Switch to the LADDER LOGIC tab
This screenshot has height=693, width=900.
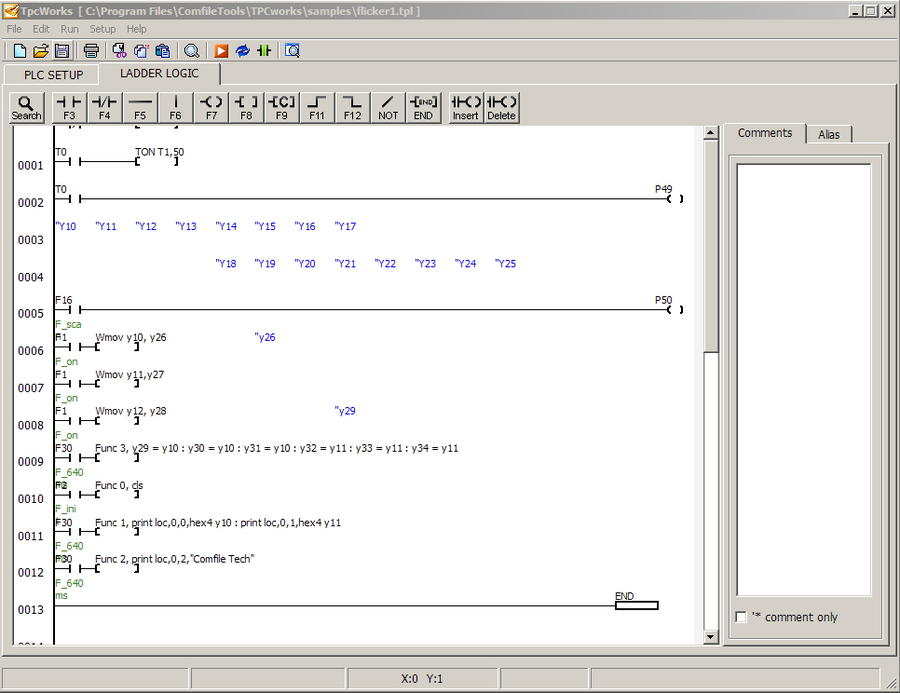[x=159, y=73]
